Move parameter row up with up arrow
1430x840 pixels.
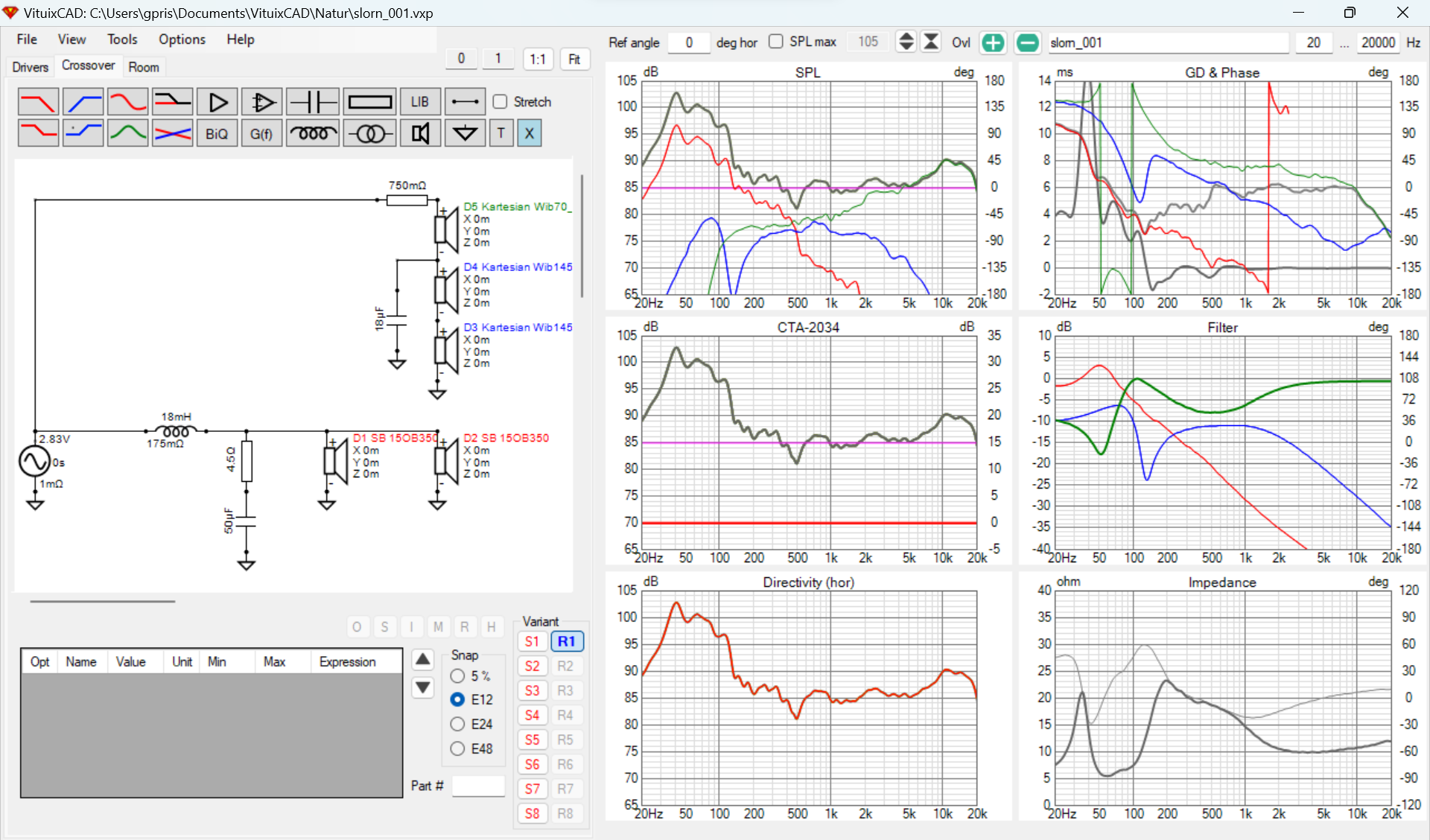pyautogui.click(x=422, y=659)
